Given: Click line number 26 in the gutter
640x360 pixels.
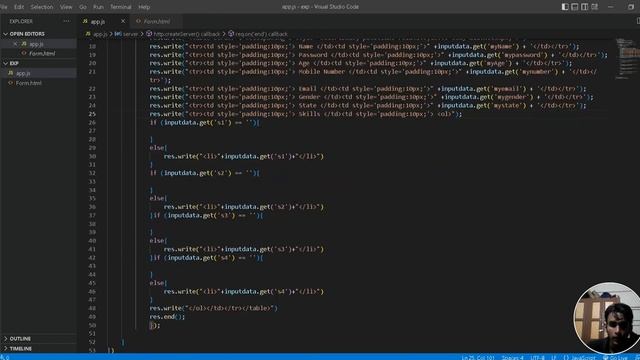Looking at the screenshot, I should point(92,122).
